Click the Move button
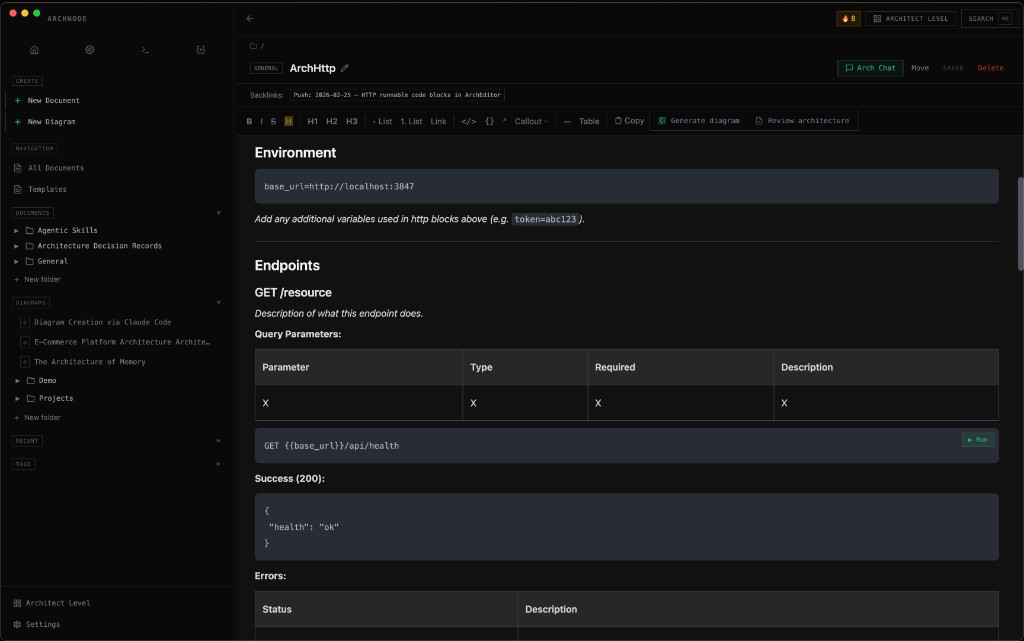The image size is (1024, 641). click(x=920, y=68)
